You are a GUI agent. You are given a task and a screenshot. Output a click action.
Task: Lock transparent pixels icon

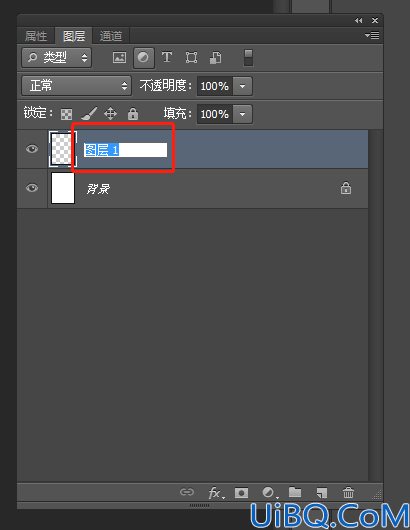coord(66,114)
